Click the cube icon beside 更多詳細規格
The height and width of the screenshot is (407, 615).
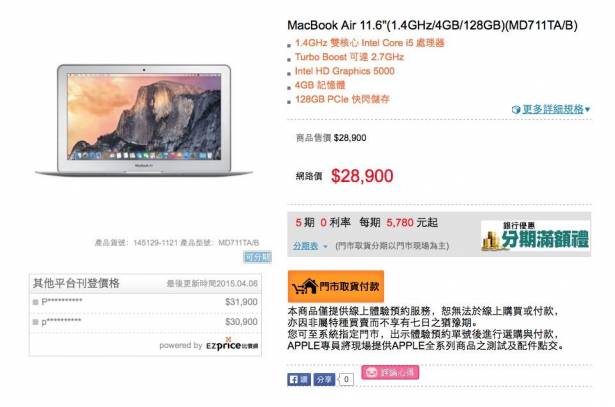click(516, 110)
